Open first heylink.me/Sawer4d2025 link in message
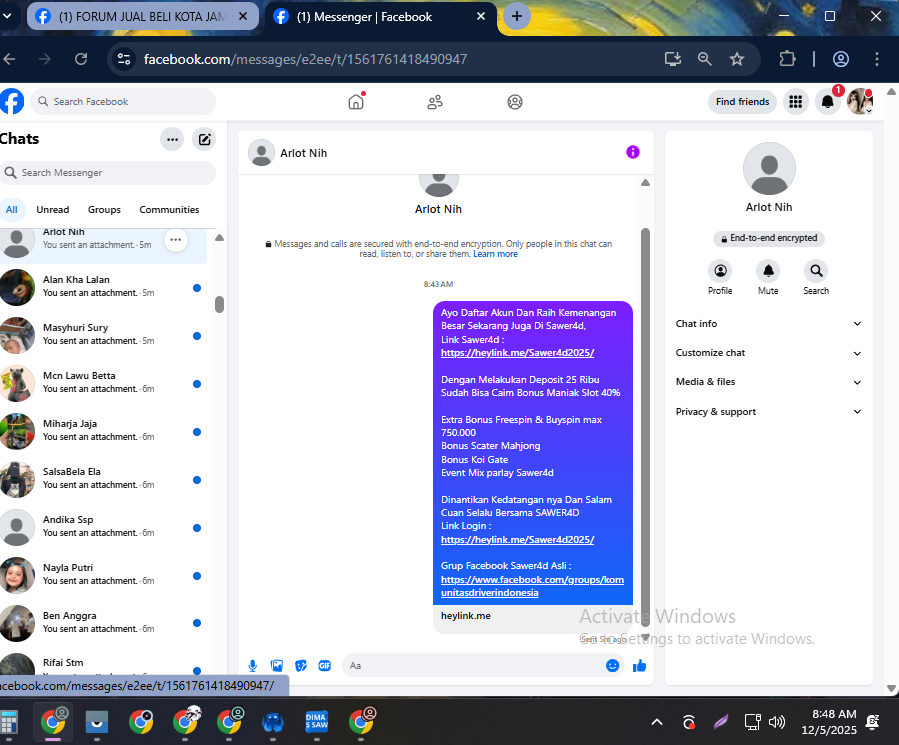 pos(517,353)
